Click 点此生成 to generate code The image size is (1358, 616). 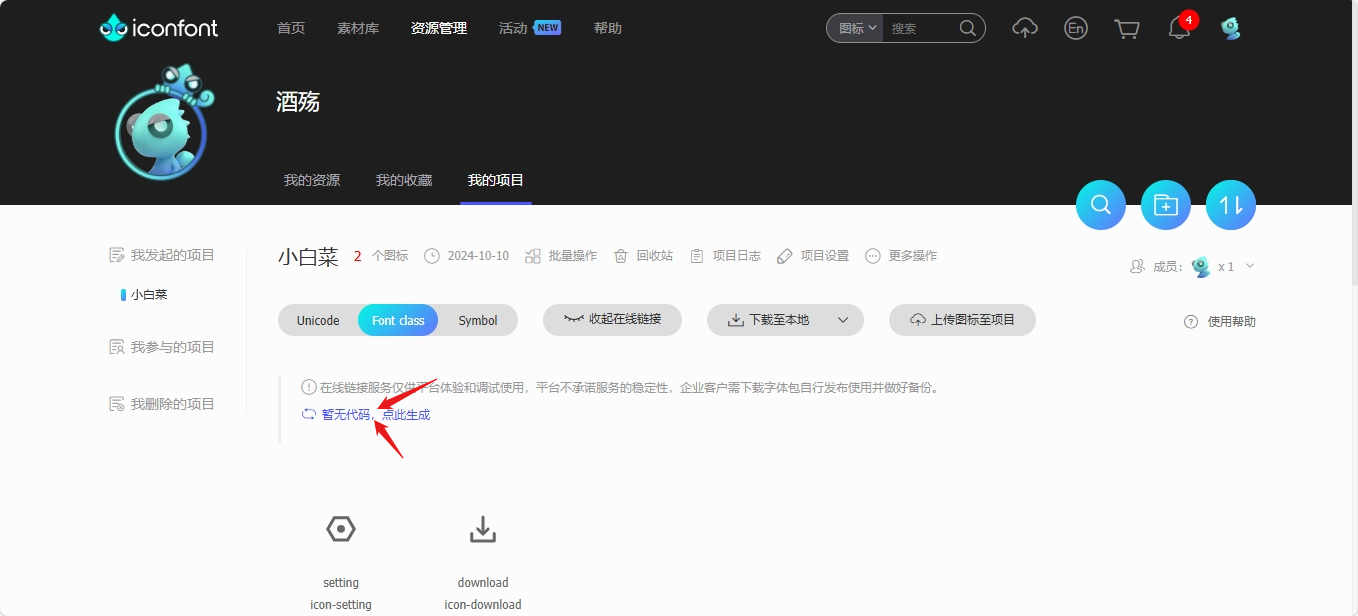pos(404,413)
